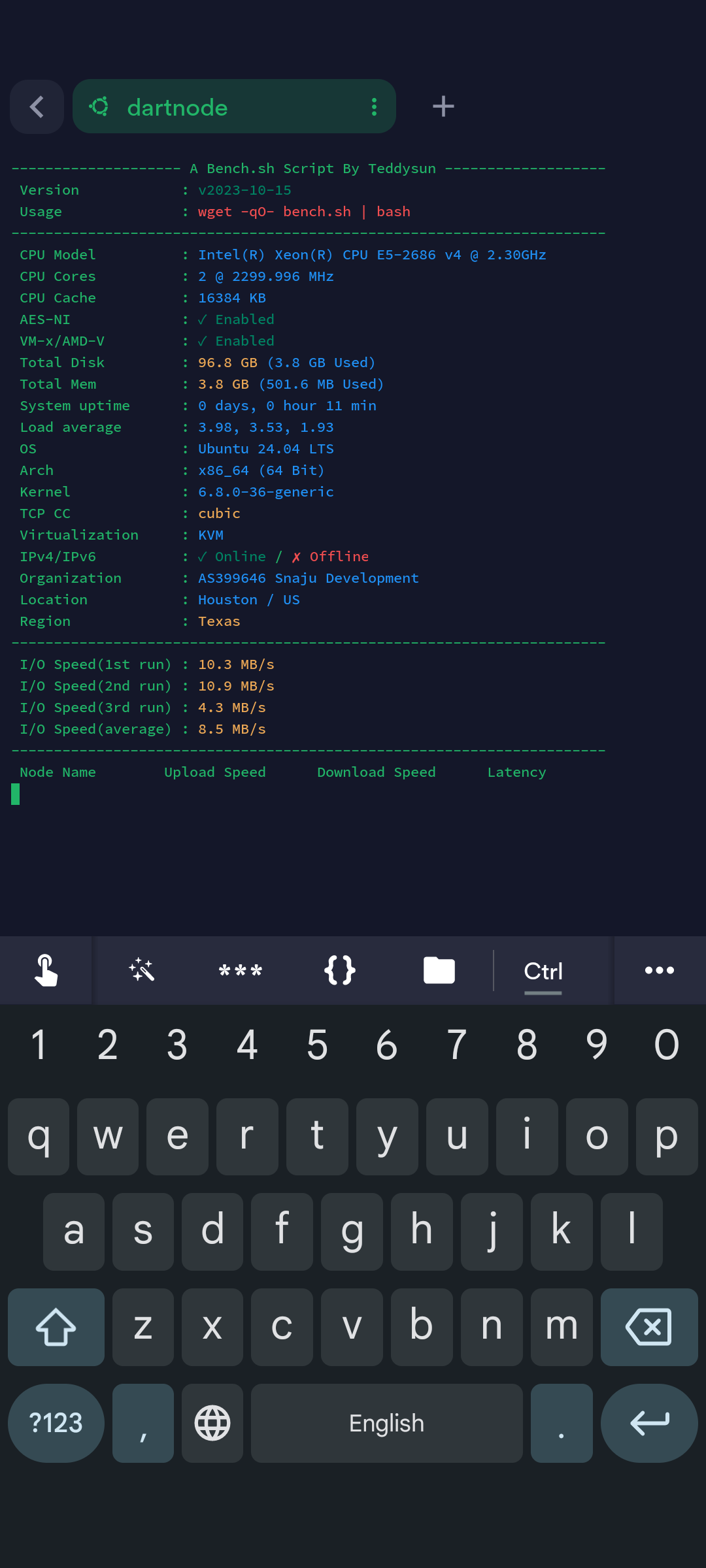The width and height of the screenshot is (706, 1568).
Task: Tap the number 0 key
Action: [x=667, y=1045]
